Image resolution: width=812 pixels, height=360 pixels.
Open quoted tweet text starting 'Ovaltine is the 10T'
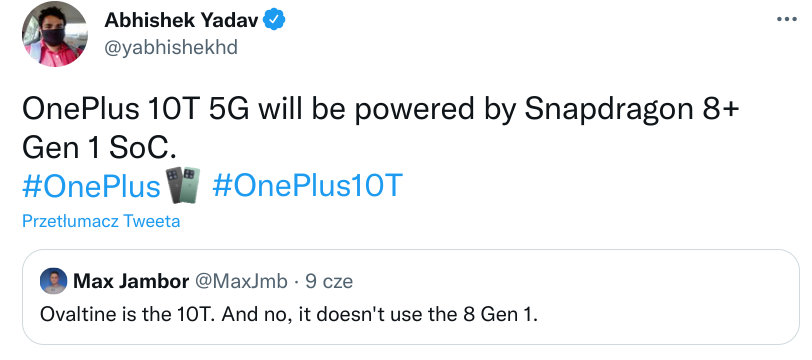coord(289,314)
